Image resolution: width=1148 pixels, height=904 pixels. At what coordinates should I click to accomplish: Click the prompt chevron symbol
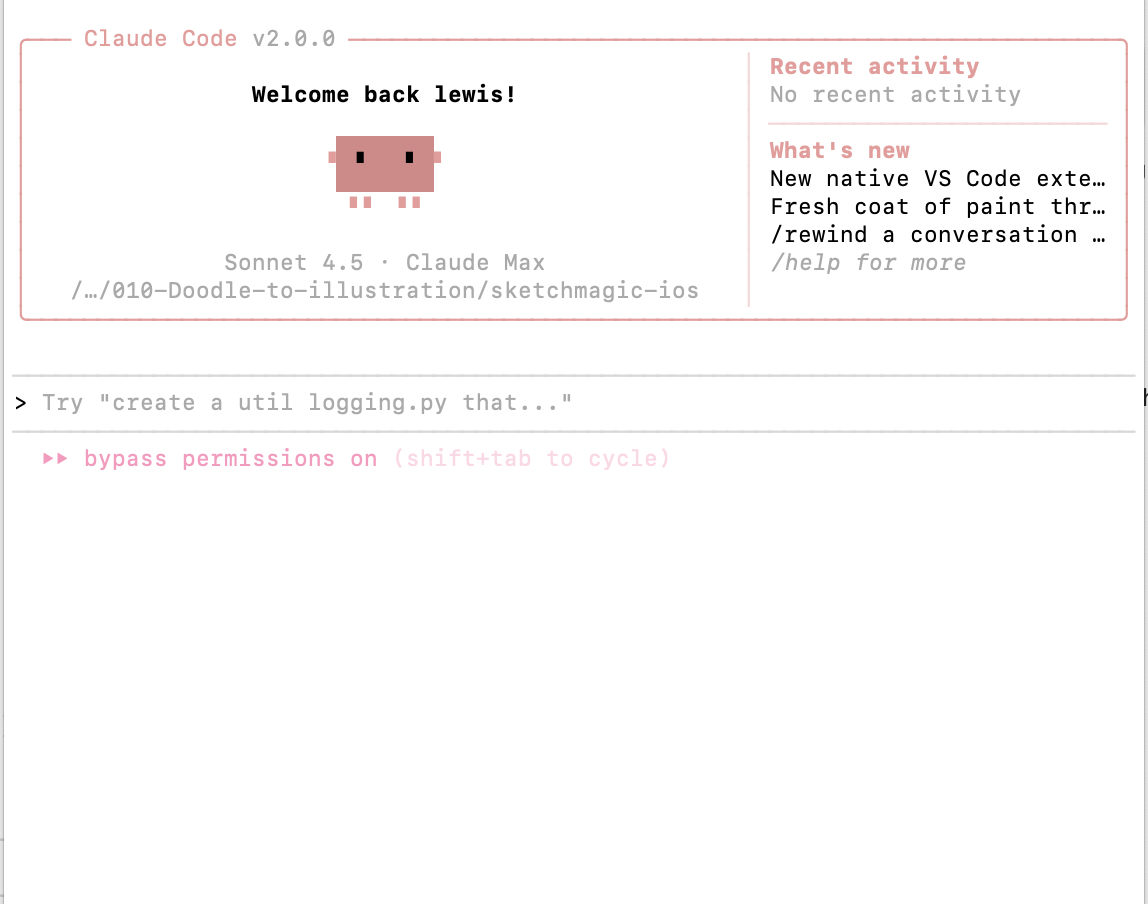[20, 403]
